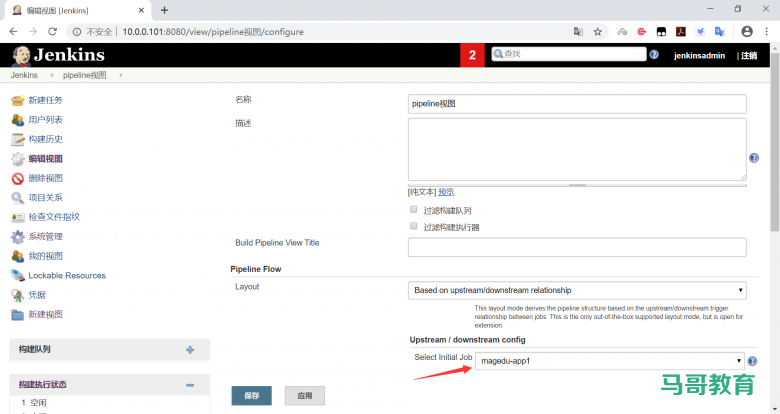Viewport: 780px width, 414px height.
Task: Open 用户列表 in the sidebar
Action: click(45, 120)
